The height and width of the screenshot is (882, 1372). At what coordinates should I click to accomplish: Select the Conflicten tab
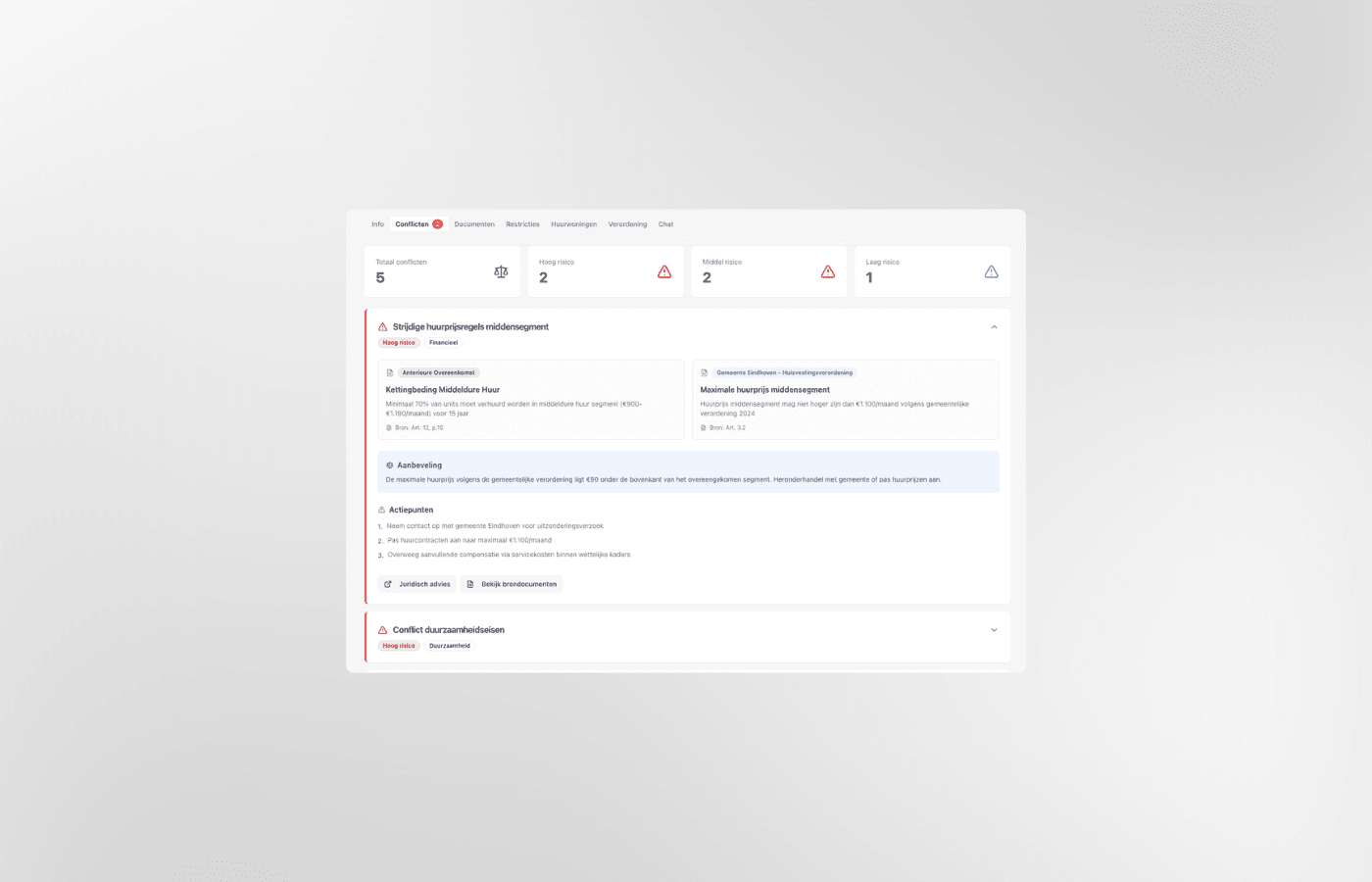tap(418, 224)
